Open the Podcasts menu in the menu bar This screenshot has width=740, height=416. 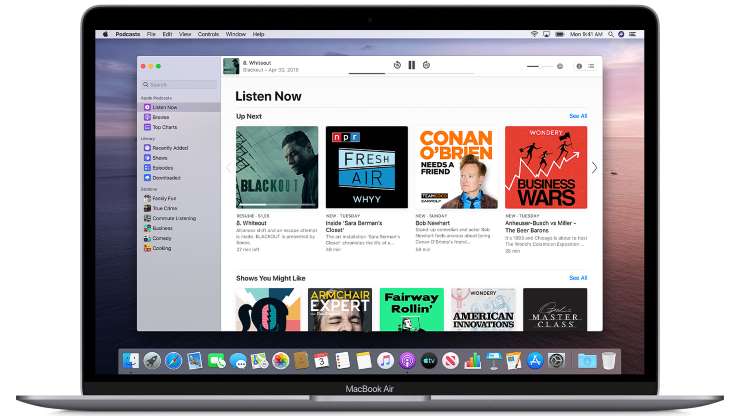coord(128,34)
